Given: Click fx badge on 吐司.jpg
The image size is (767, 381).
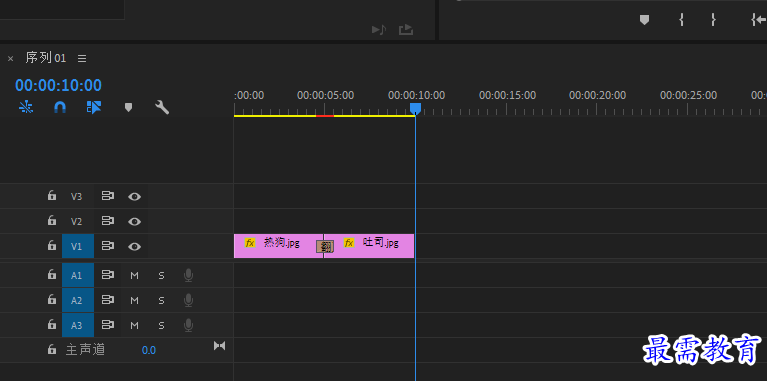Looking at the screenshot, I should pos(349,243).
